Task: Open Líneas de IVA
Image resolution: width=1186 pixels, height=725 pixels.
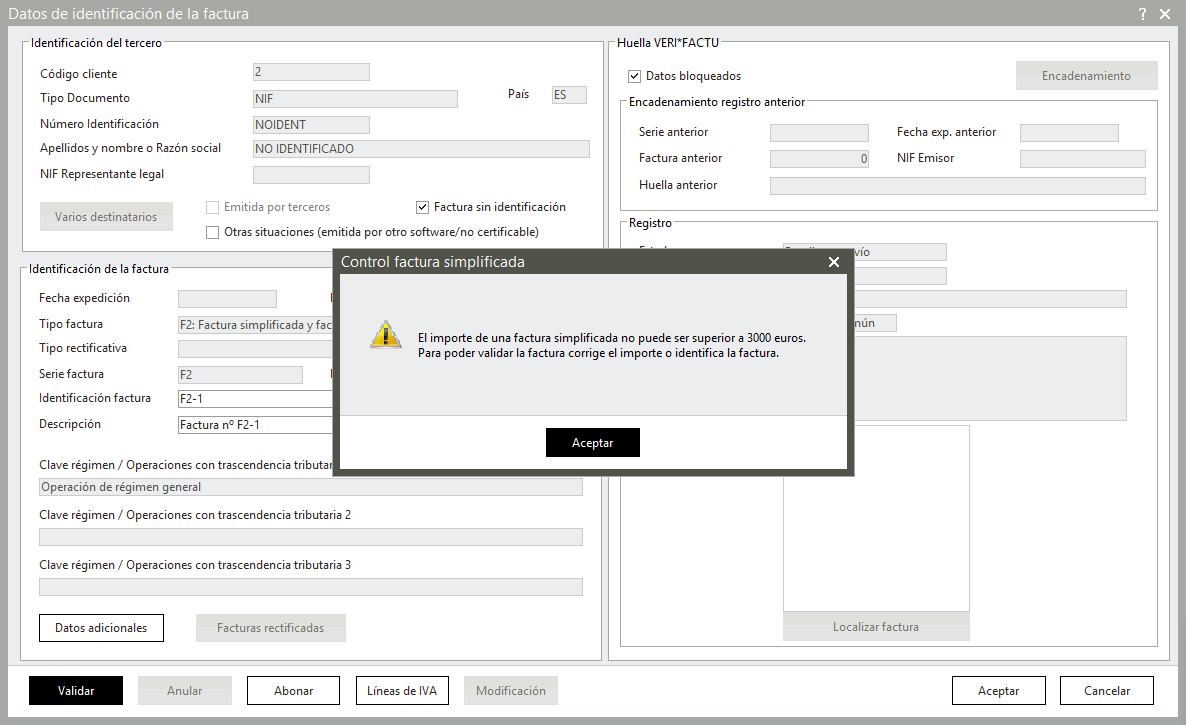Action: click(402, 691)
